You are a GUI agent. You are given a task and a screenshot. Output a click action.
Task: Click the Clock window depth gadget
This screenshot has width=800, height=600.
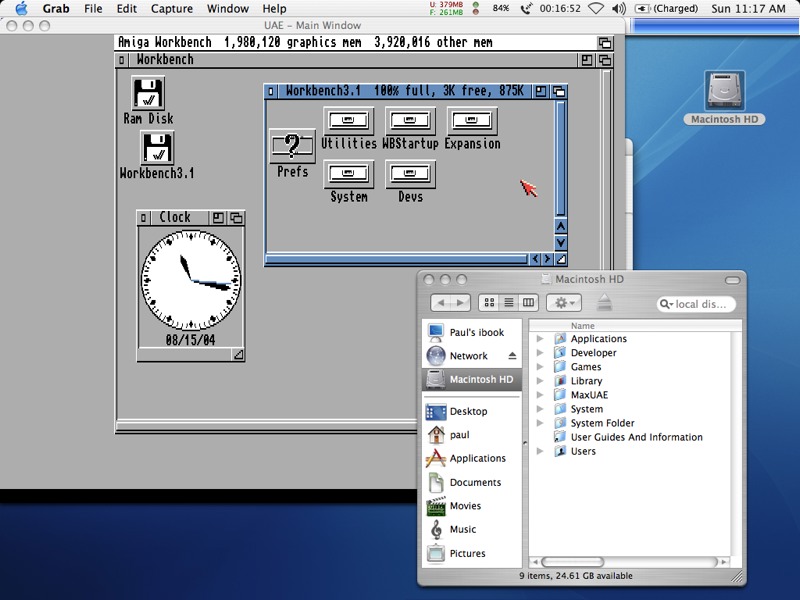pos(236,218)
